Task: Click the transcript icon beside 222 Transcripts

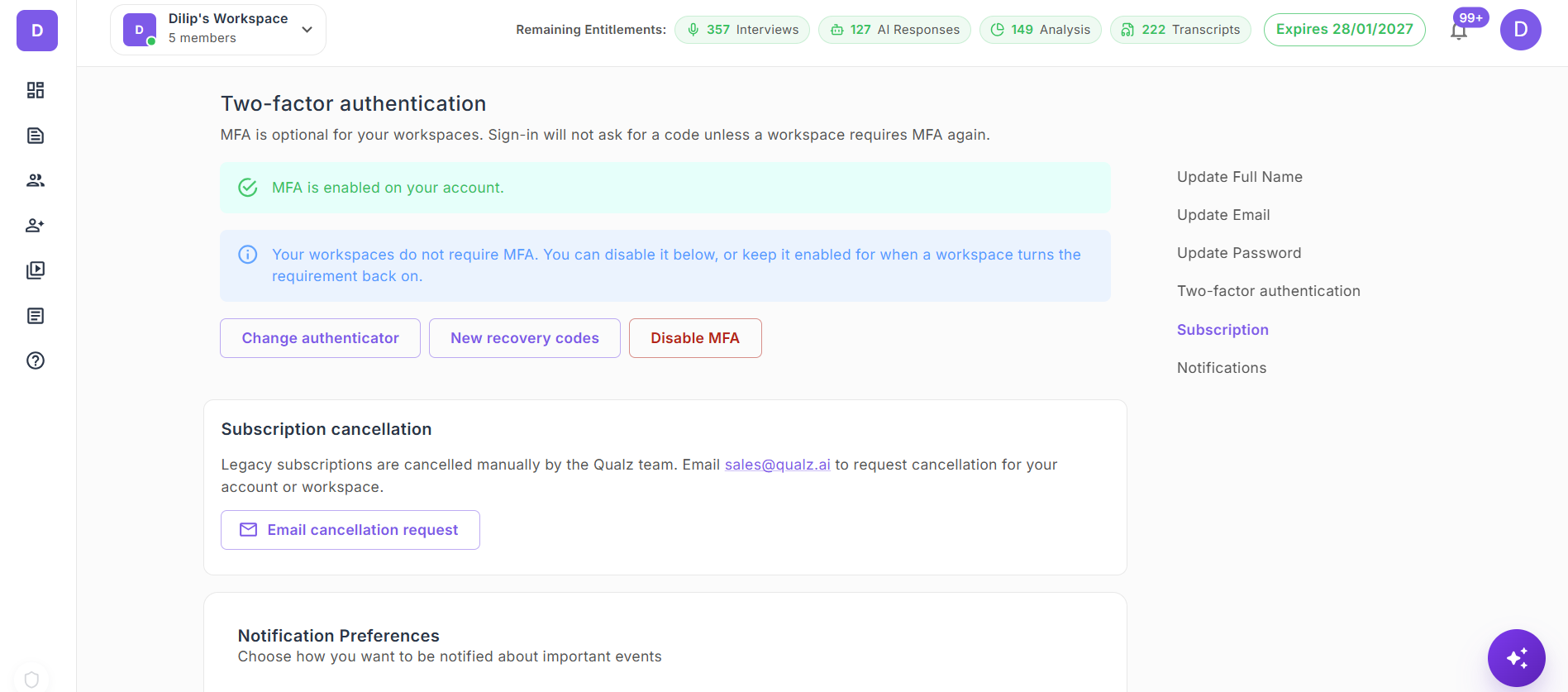Action: [x=1128, y=30]
